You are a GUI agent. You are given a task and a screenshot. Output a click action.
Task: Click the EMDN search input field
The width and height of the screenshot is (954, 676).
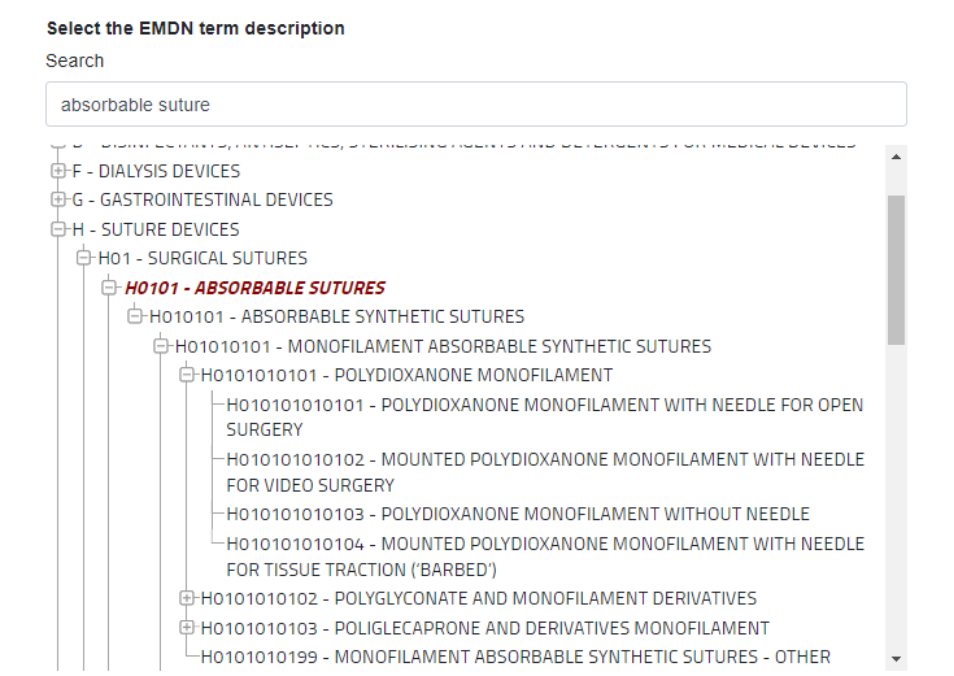tap(476, 104)
